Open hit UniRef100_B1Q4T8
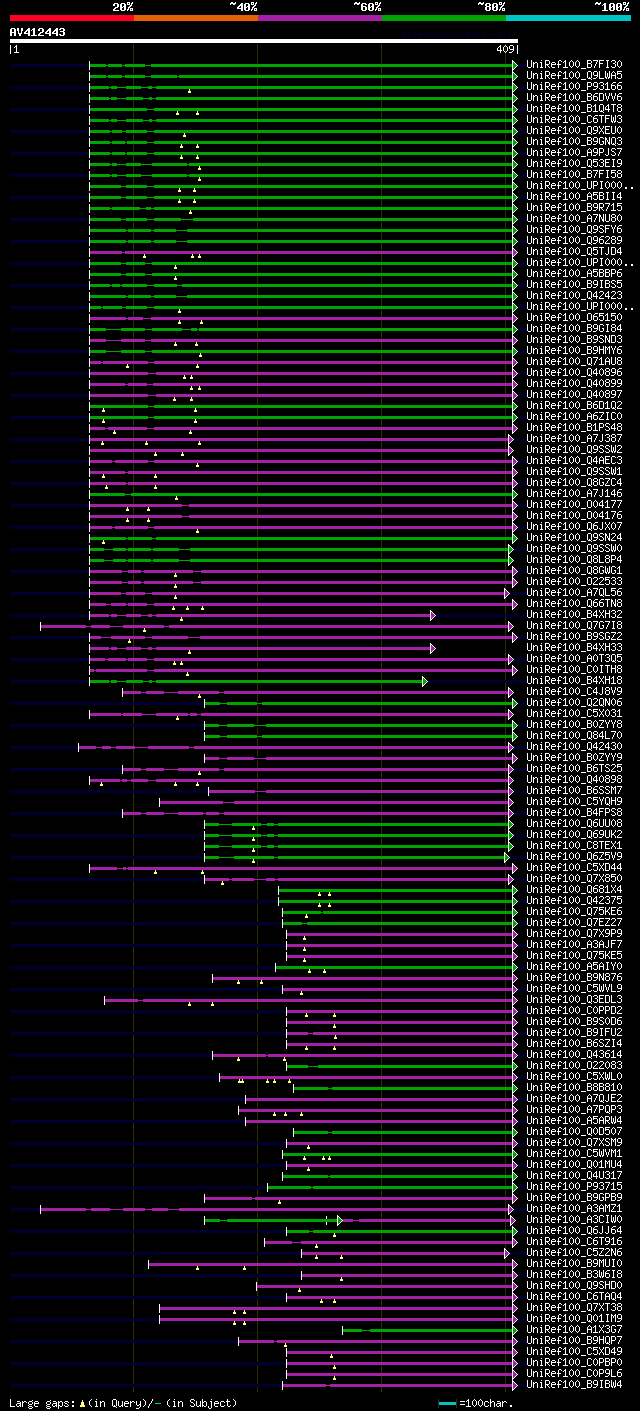Image resolution: width=640 pixels, height=1411 pixels. (x=574, y=108)
